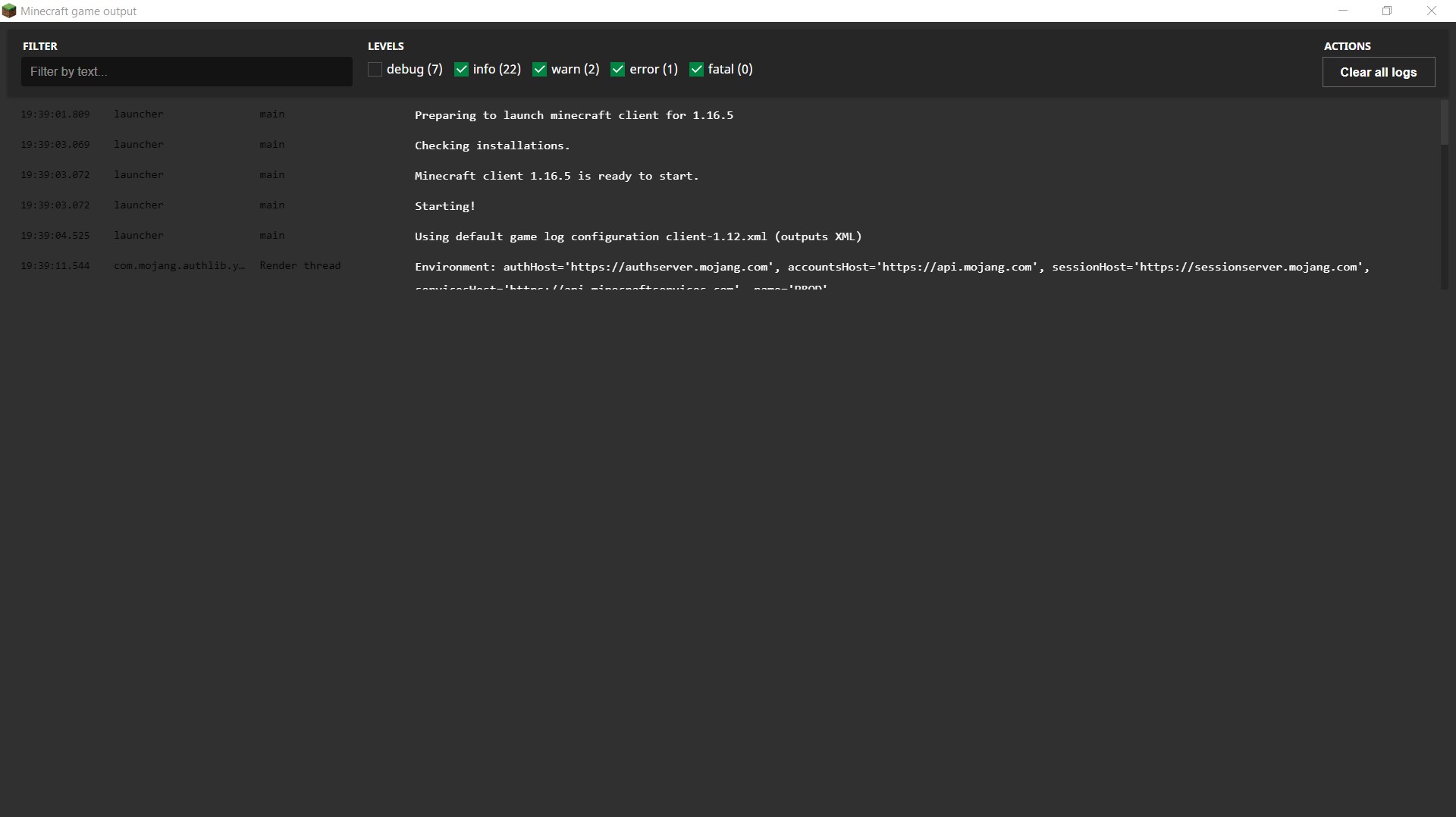Click the 19:39:04.525 timestamp
This screenshot has width=1456, height=817.
click(x=55, y=236)
